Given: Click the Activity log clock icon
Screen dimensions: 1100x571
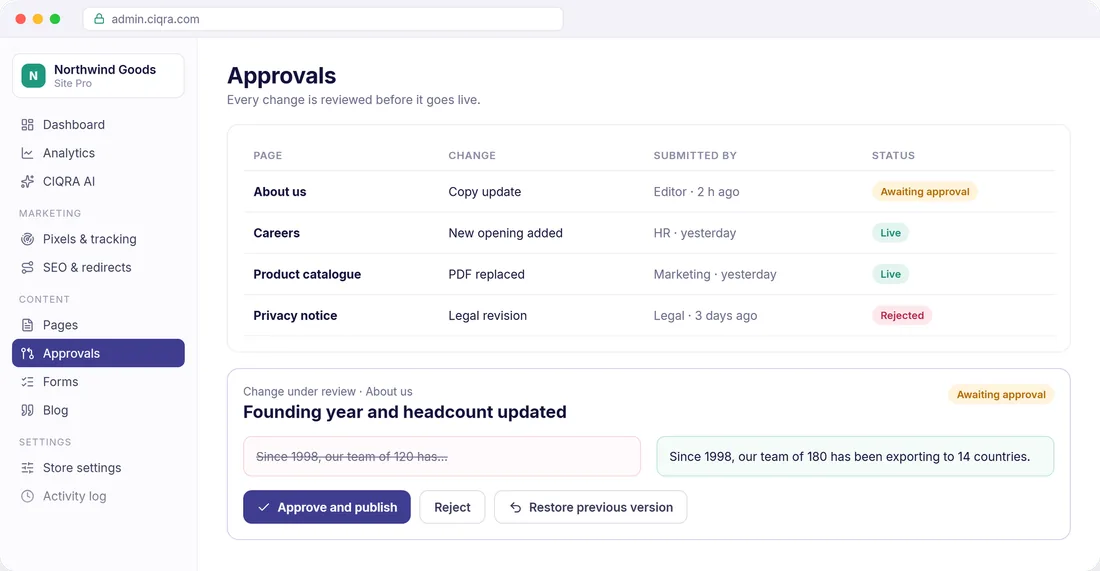Looking at the screenshot, I should (x=27, y=496).
